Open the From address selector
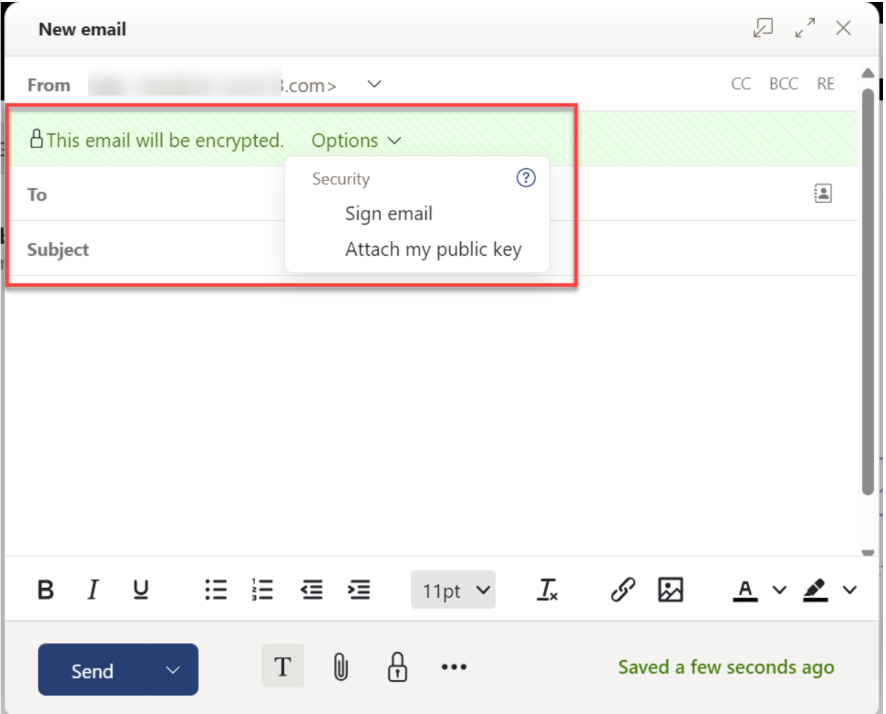This screenshot has width=886, height=714. [x=373, y=85]
